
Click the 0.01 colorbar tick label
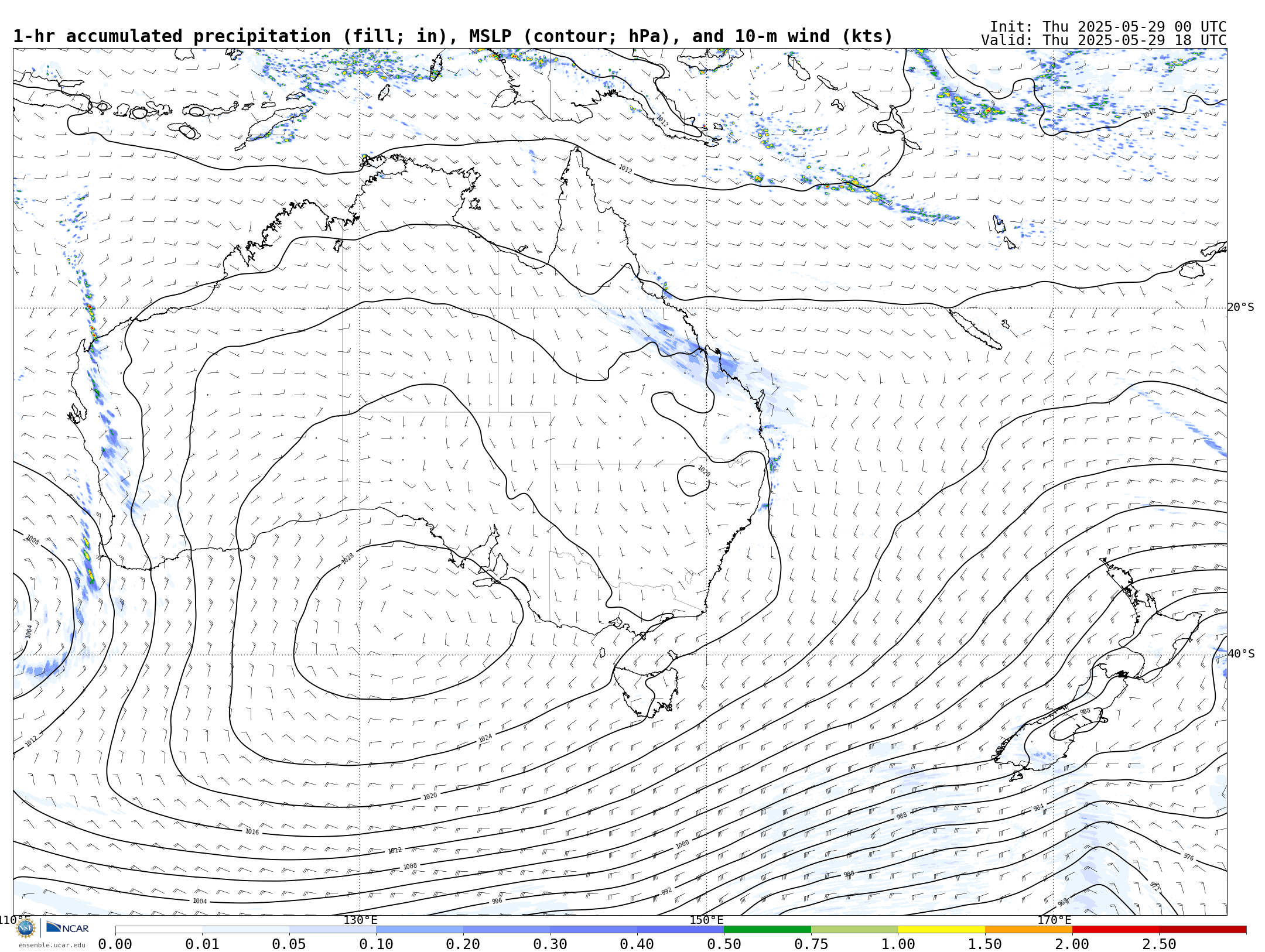202,944
